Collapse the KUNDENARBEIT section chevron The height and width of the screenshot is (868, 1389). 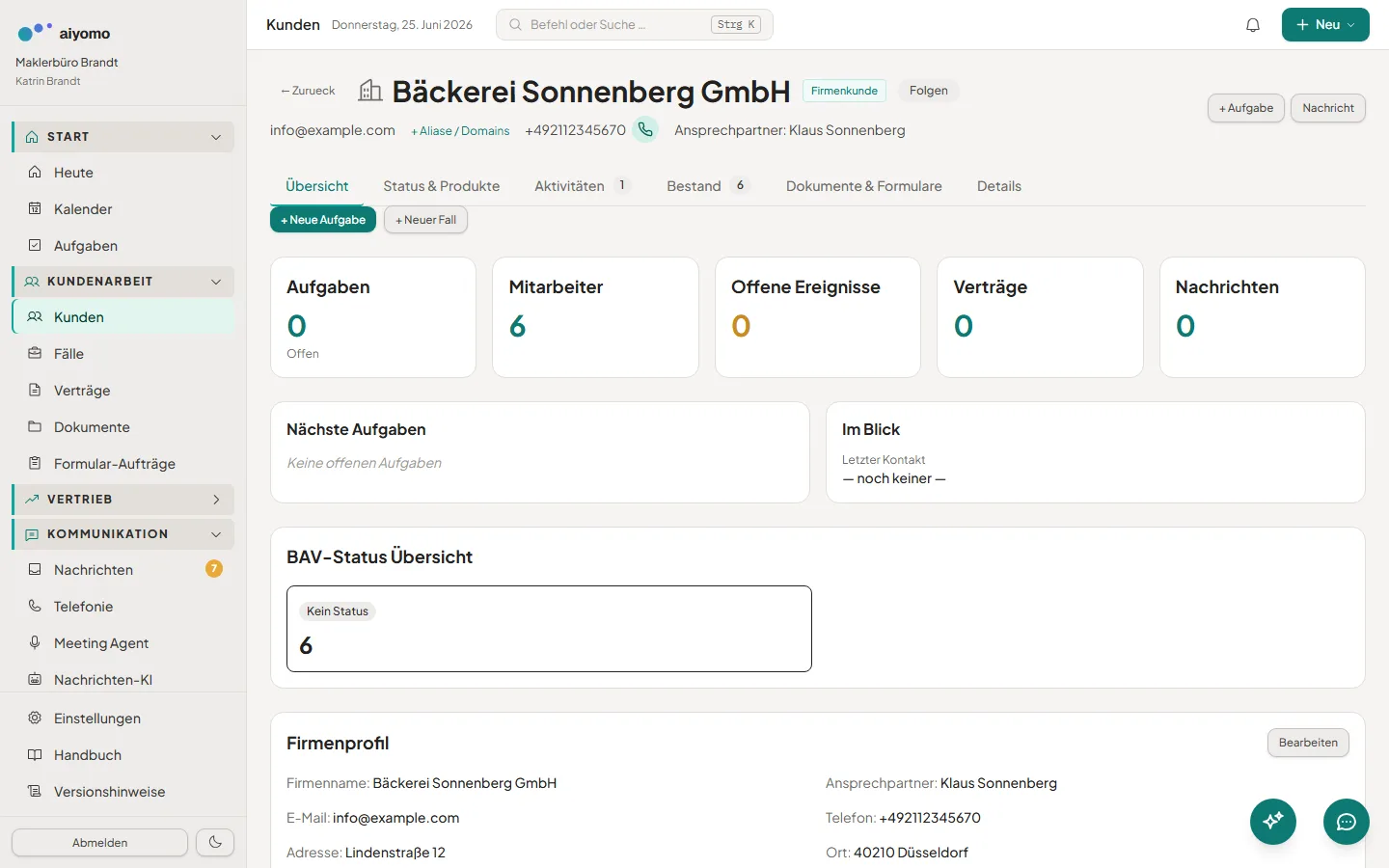(216, 282)
